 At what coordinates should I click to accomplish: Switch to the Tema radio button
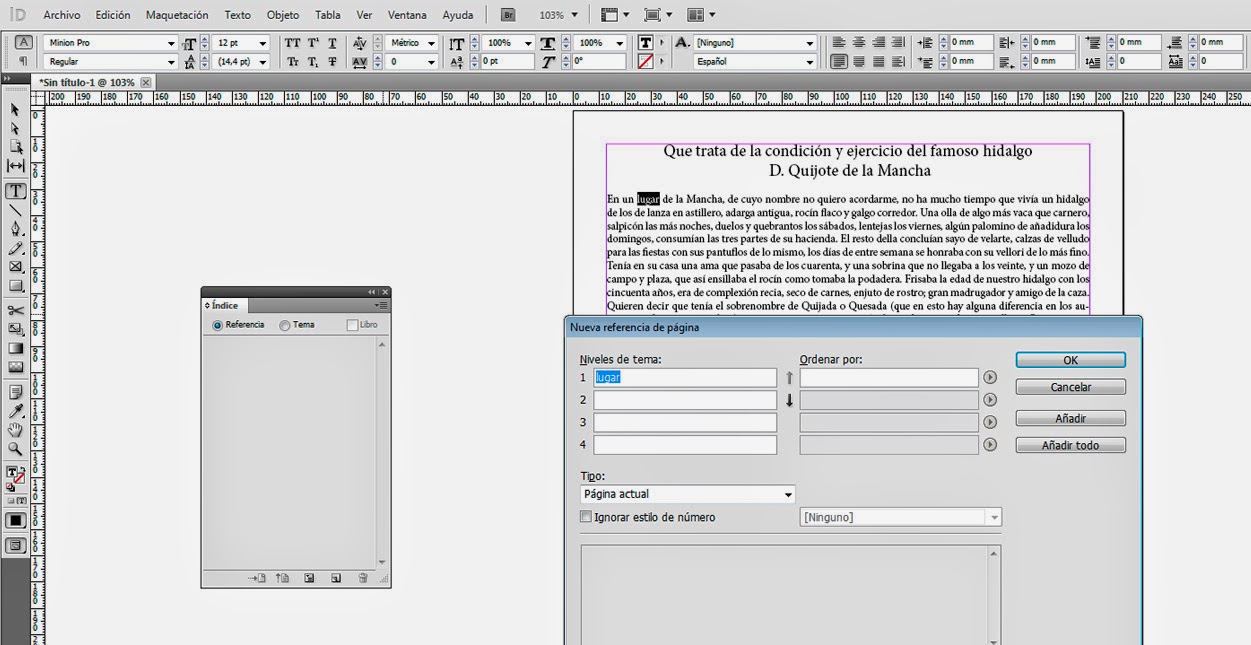[x=284, y=326]
